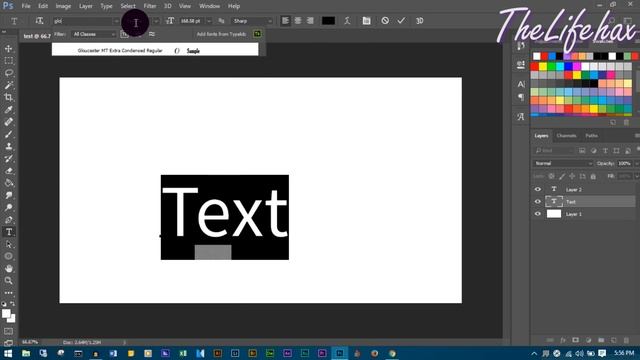640x360 pixels.
Task: Select the Zoom tool
Action: click(x=9, y=281)
